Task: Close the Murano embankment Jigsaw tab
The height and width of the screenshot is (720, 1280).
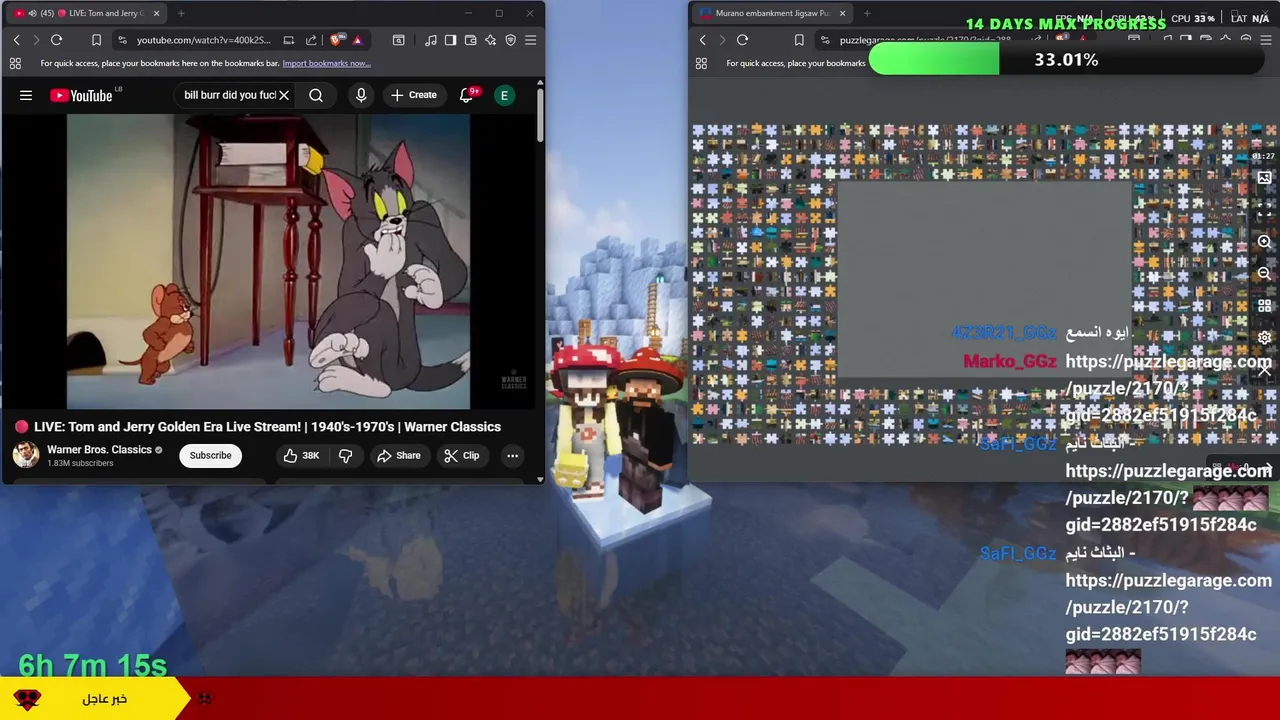Action: pyautogui.click(x=842, y=13)
